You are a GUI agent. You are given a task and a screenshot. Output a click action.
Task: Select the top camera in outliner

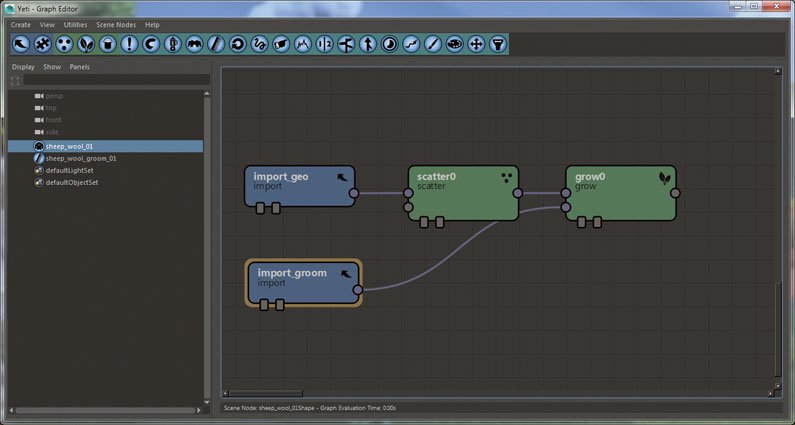point(51,108)
